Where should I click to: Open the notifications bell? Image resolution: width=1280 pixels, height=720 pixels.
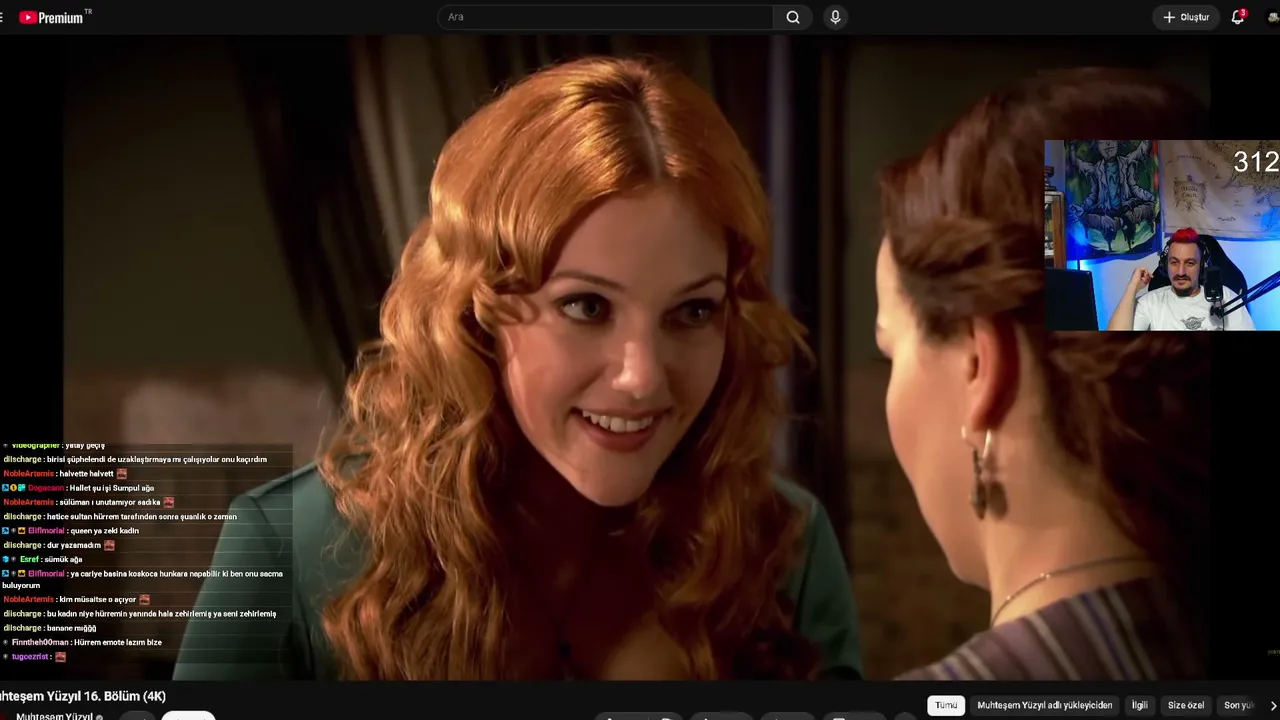pyautogui.click(x=1238, y=17)
